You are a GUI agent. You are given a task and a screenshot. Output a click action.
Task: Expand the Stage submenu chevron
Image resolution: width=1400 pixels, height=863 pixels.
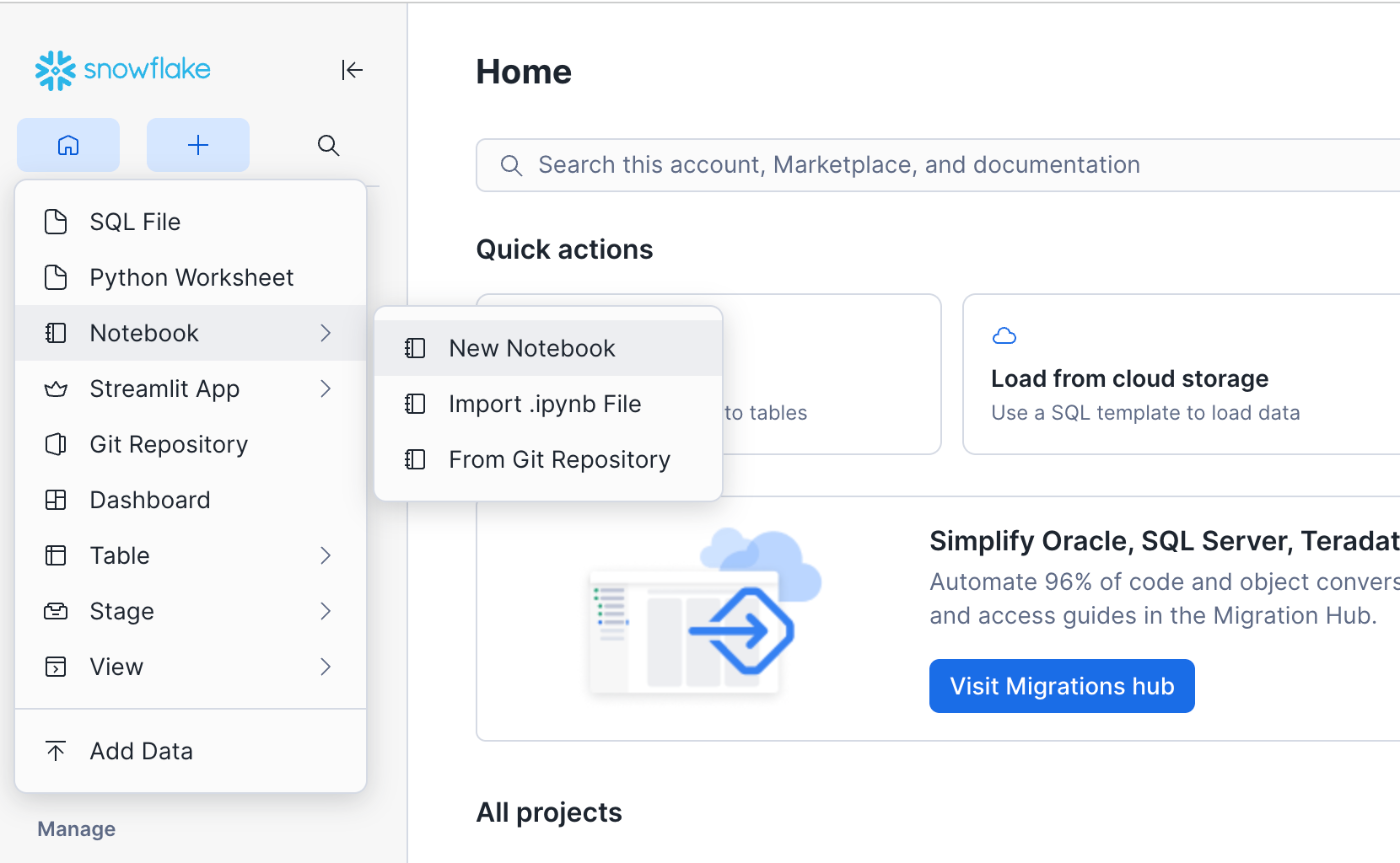(325, 611)
